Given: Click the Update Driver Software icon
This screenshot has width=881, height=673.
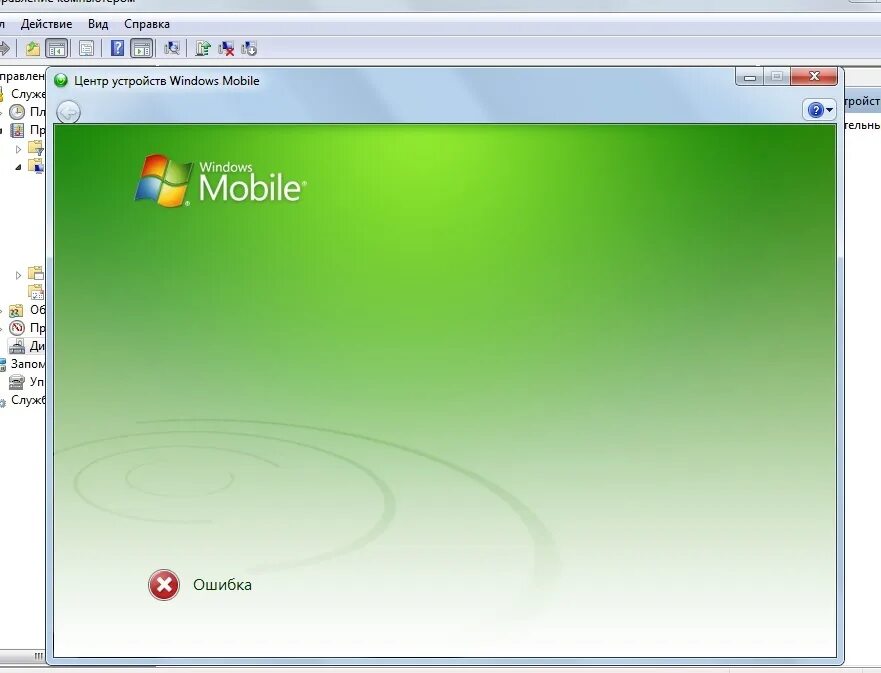Looking at the screenshot, I should pyautogui.click(x=203, y=49).
